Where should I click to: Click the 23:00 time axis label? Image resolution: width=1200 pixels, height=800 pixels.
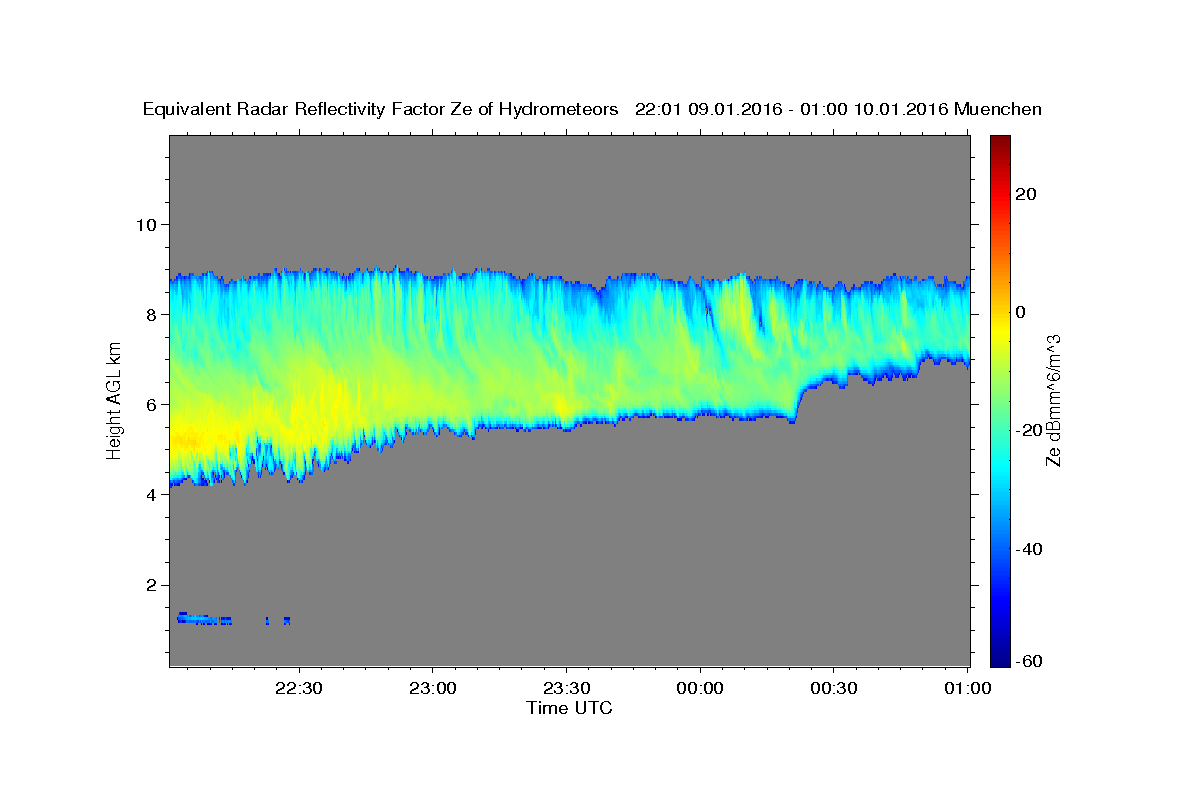click(x=433, y=688)
